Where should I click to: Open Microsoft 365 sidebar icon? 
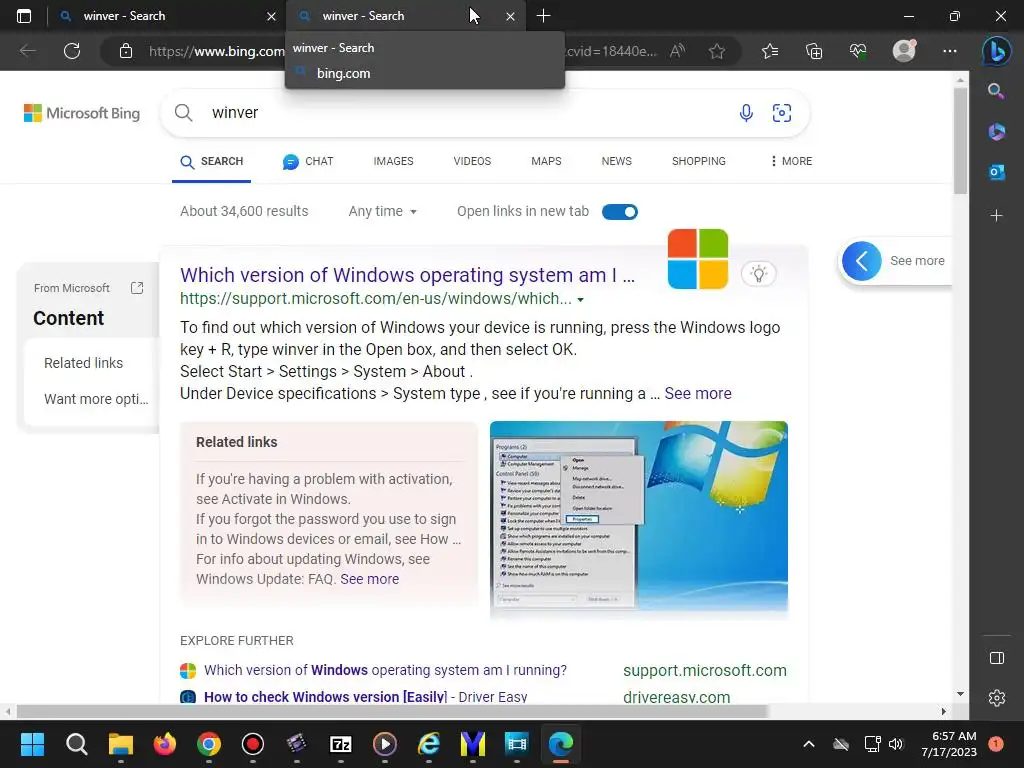point(996,132)
